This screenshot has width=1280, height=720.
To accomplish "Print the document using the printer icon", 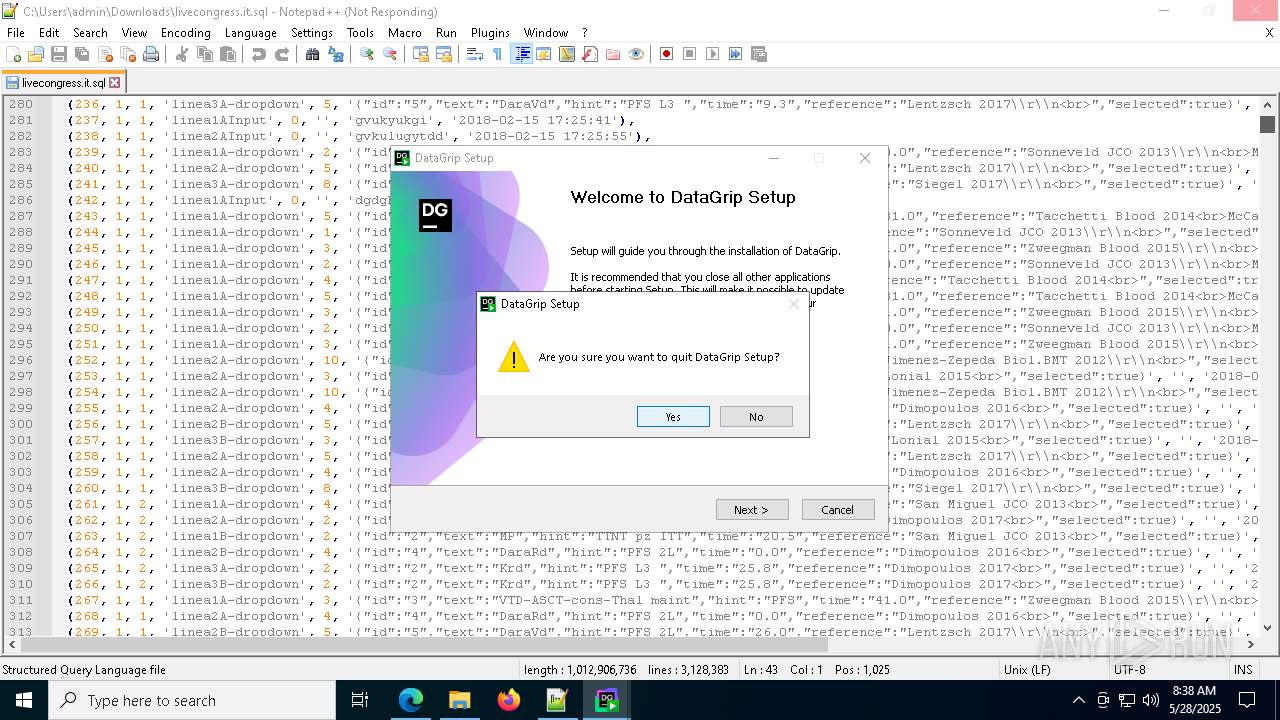I will pyautogui.click(x=151, y=54).
